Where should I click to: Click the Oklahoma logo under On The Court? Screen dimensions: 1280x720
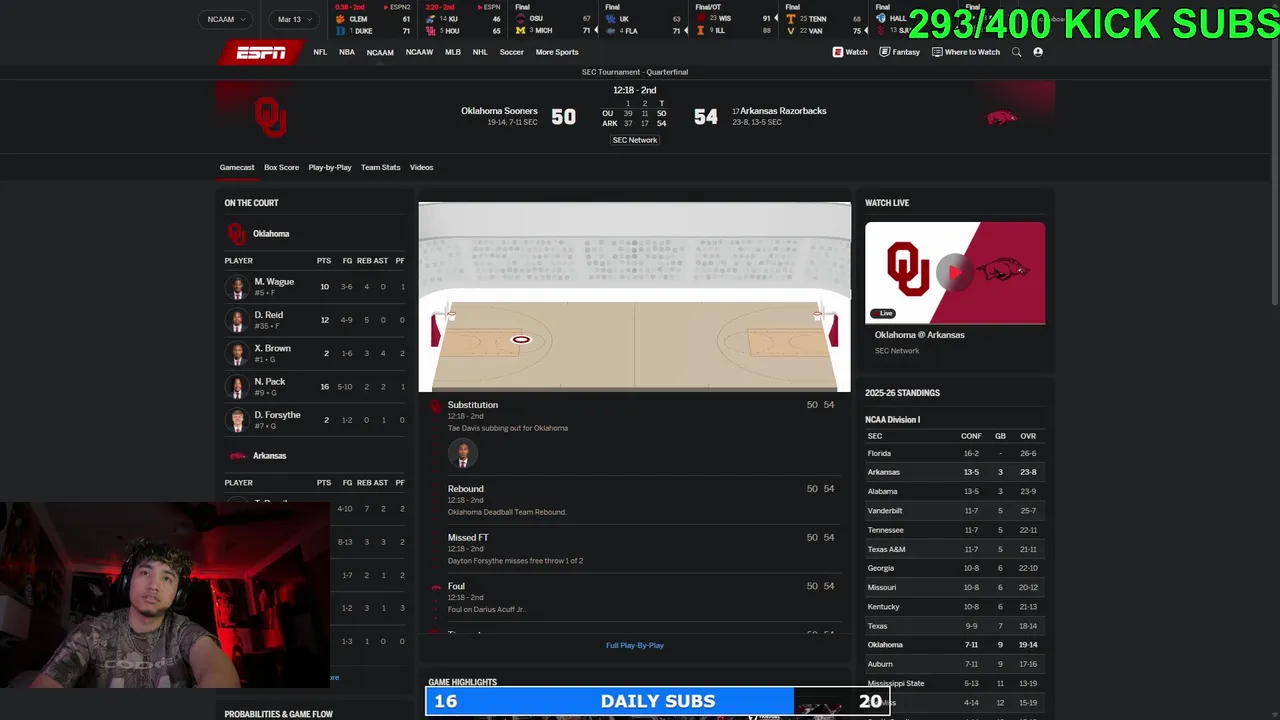(237, 234)
